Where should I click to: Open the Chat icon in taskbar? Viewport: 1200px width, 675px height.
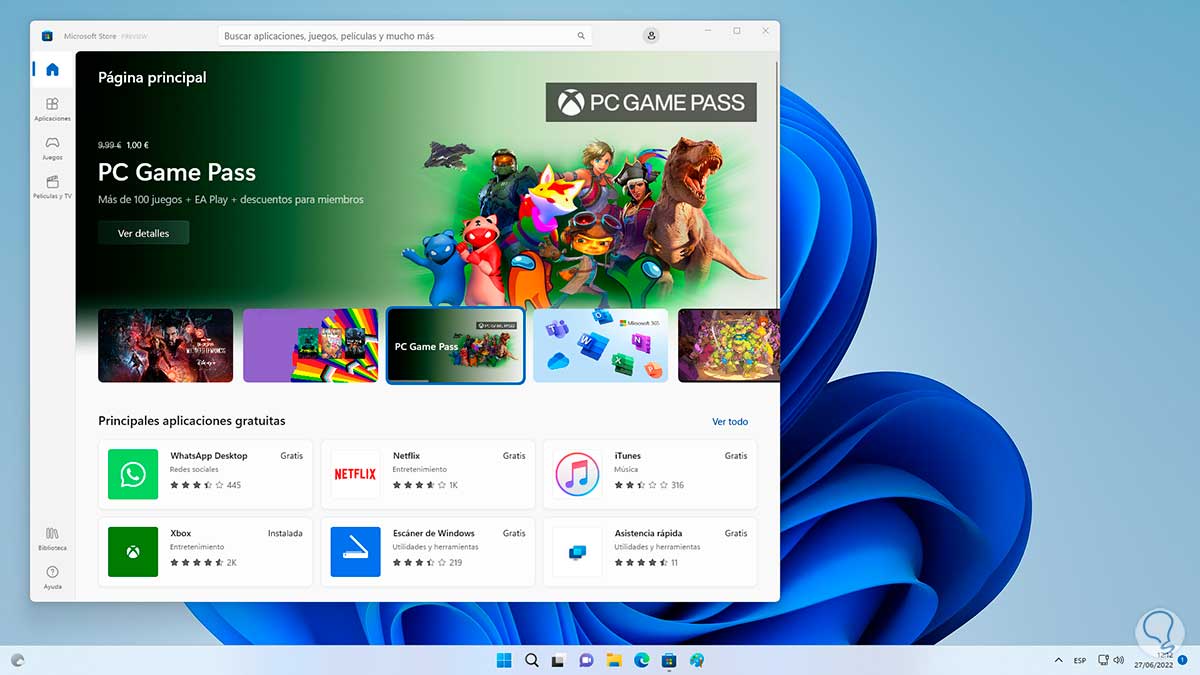(x=586, y=660)
